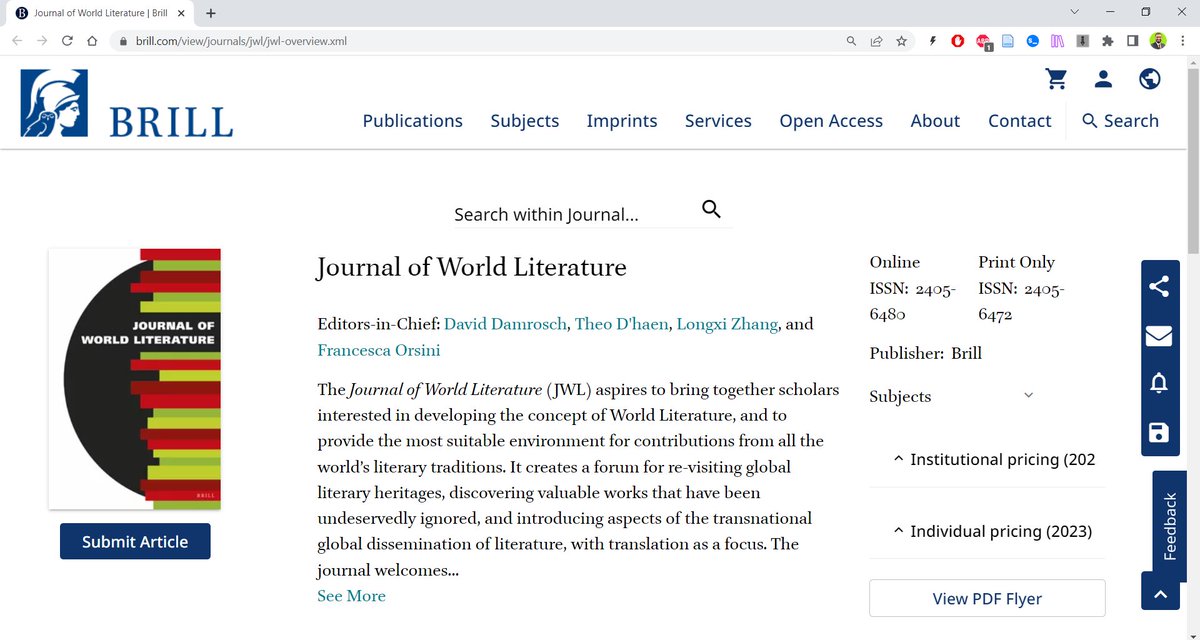Click the journal search magnifier icon
1200x640 pixels.
click(x=711, y=209)
